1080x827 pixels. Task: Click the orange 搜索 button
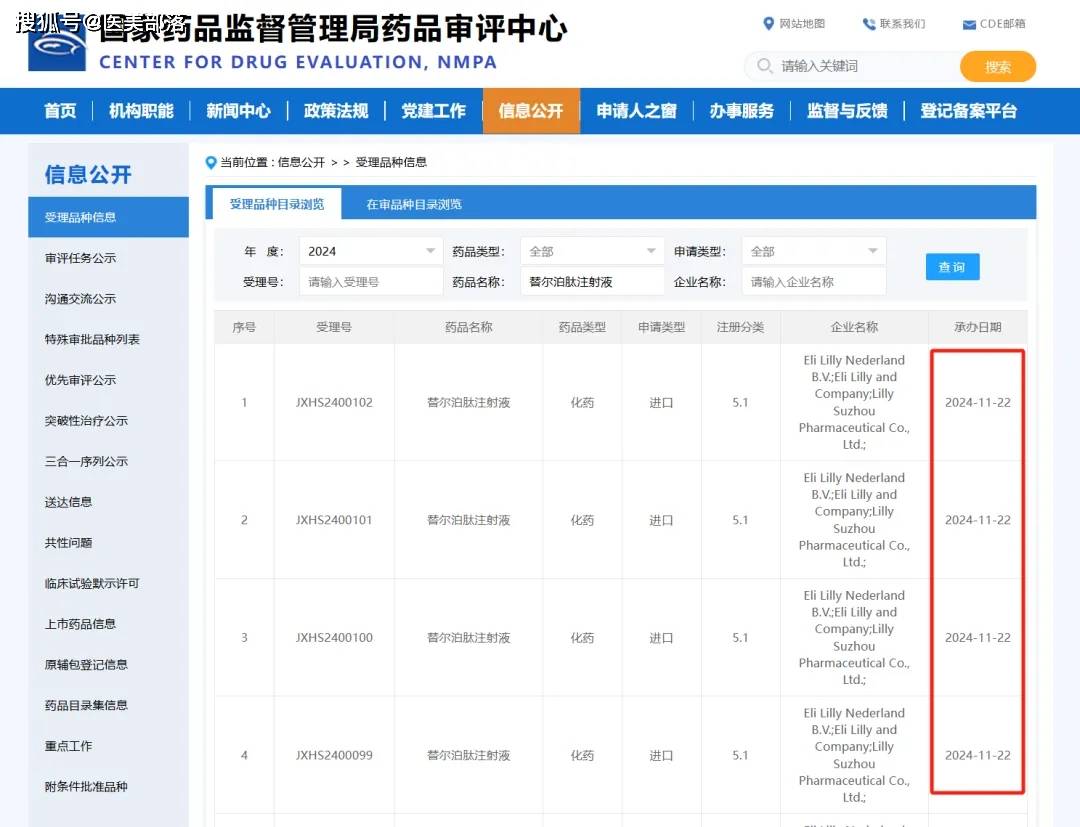997,67
